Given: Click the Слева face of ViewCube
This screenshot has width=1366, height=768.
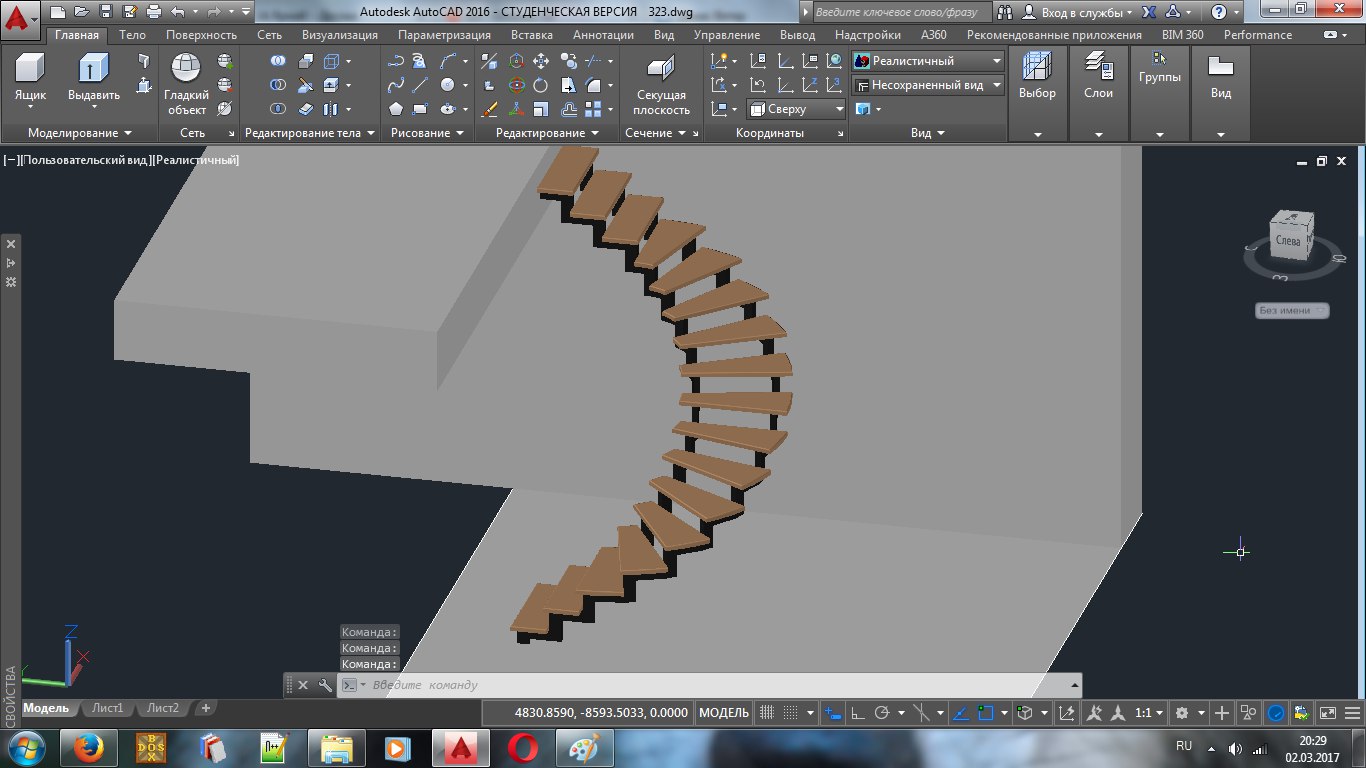Looking at the screenshot, I should [1288, 240].
